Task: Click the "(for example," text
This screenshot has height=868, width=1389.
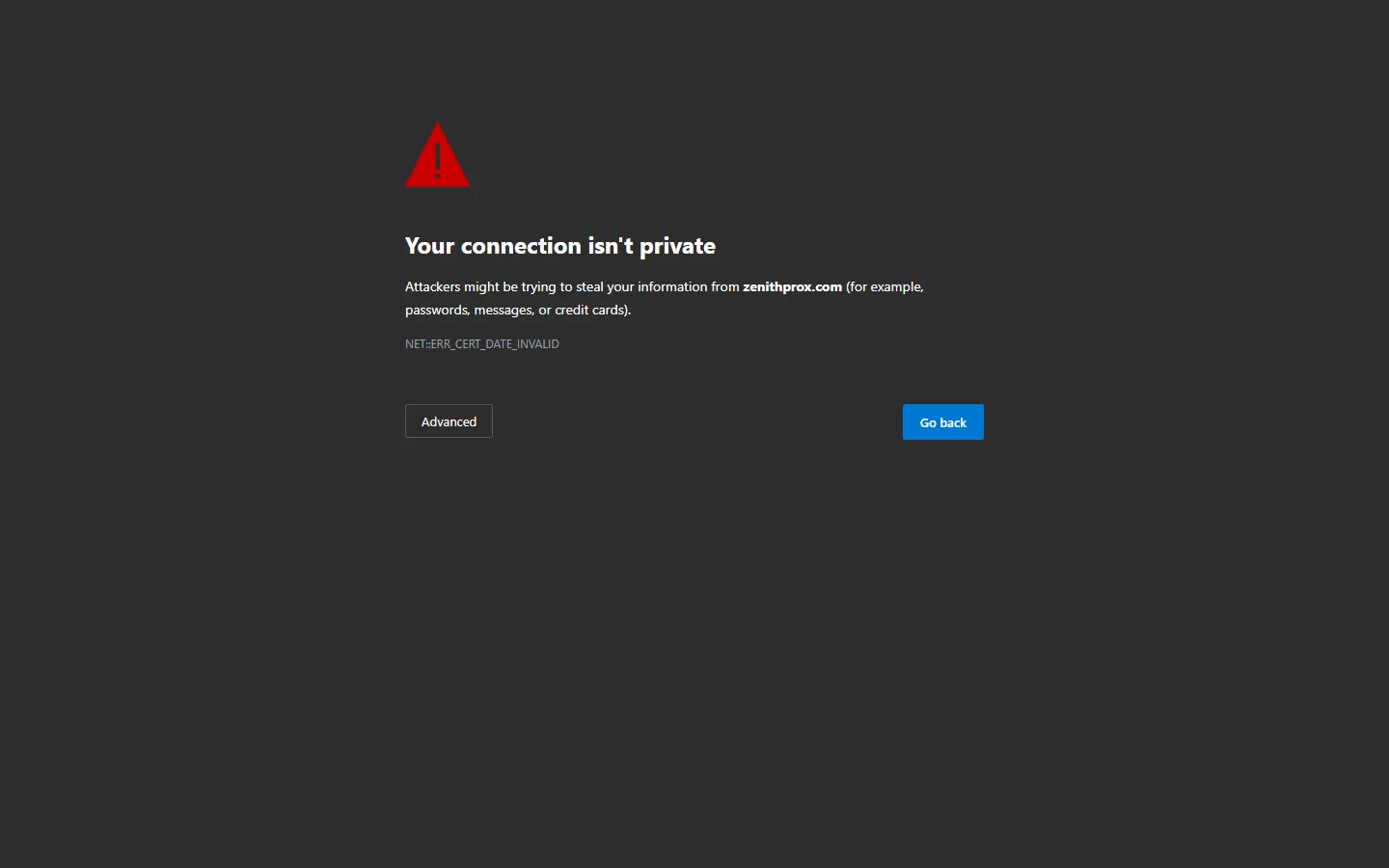Action: (885, 287)
